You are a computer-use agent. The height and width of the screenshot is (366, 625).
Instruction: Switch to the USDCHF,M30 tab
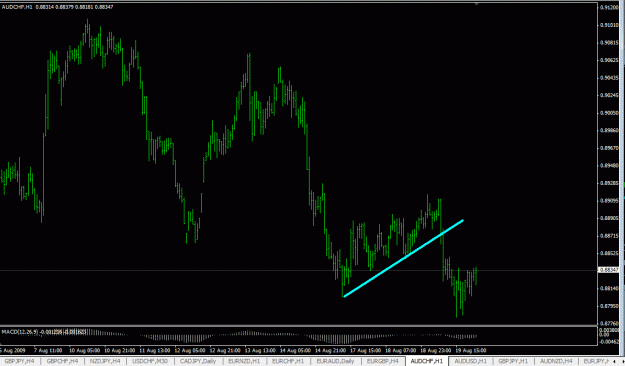(150, 361)
